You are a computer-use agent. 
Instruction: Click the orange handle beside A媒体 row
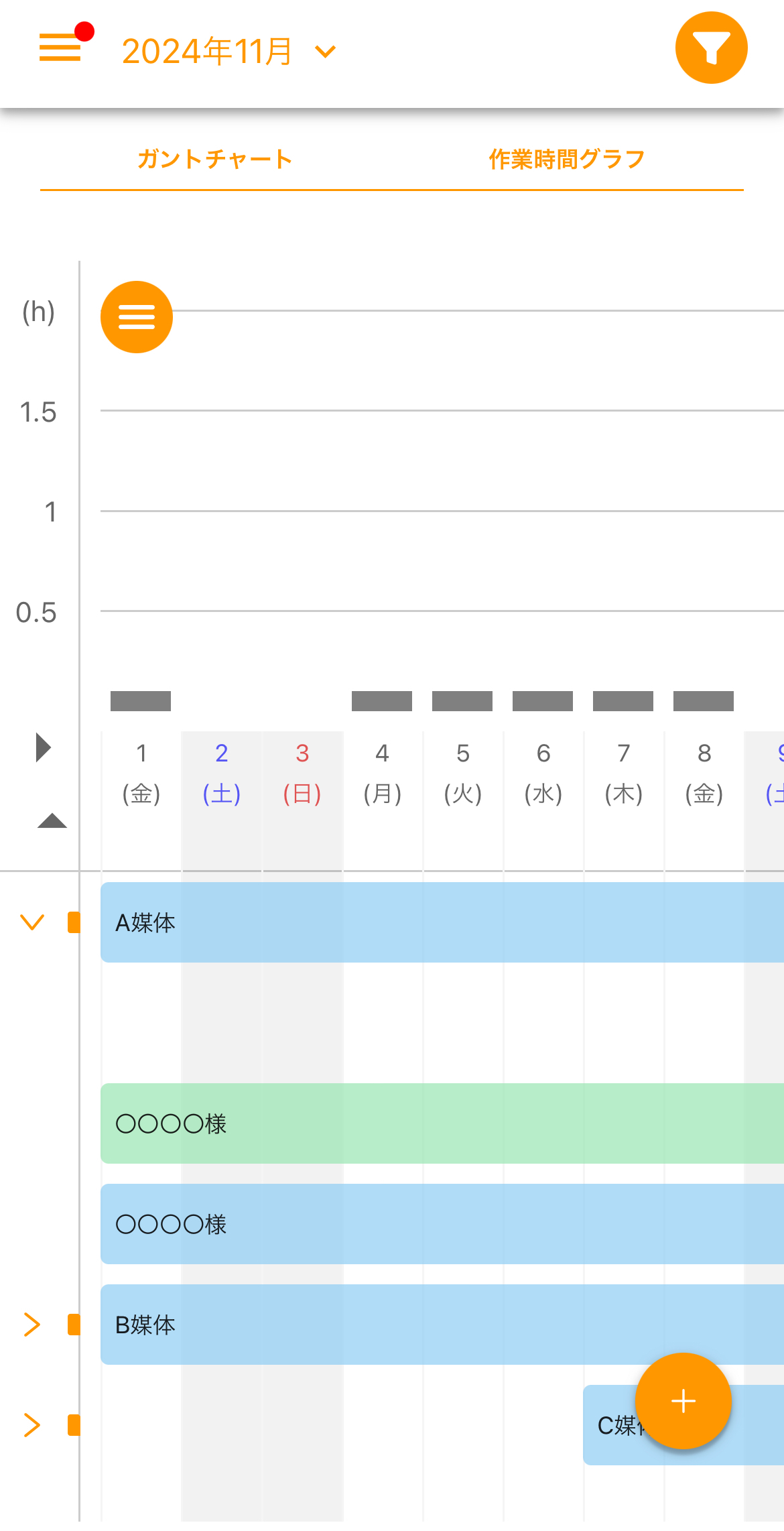tap(74, 922)
